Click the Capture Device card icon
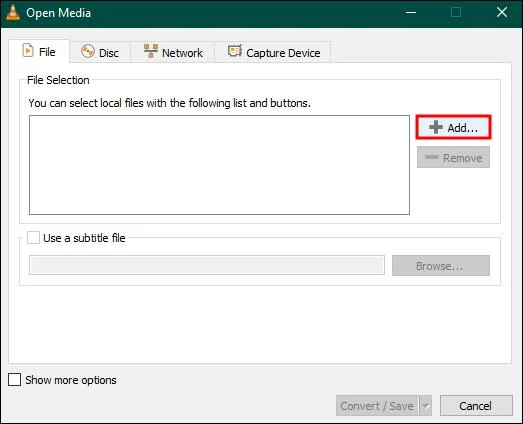 [235, 51]
